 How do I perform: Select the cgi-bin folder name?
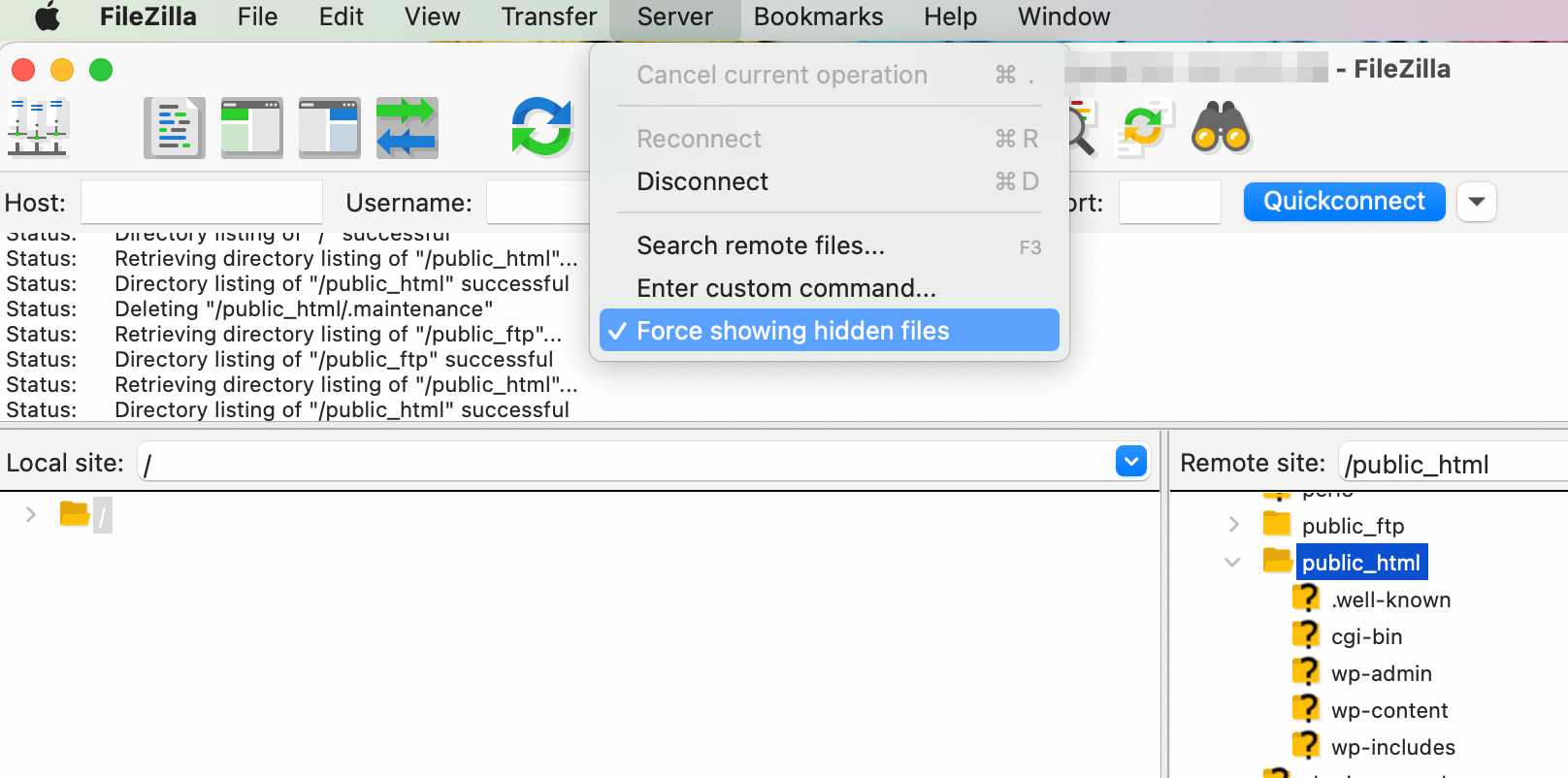click(x=1366, y=636)
